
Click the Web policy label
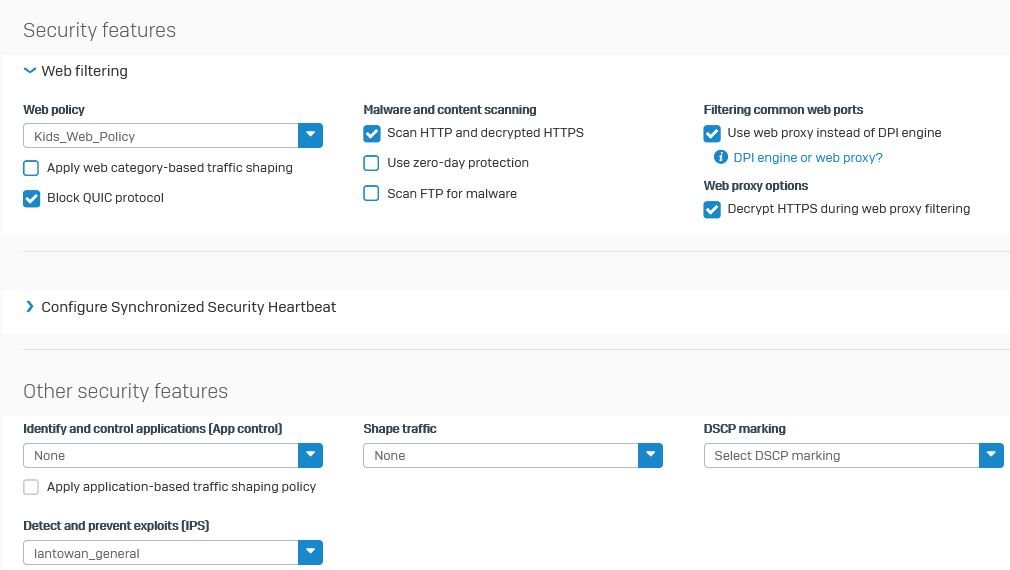54,109
